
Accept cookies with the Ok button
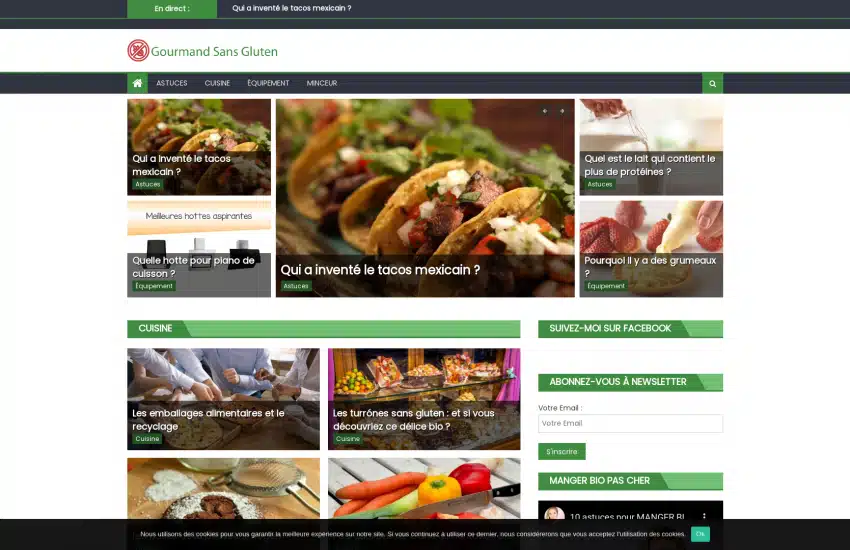pyautogui.click(x=700, y=534)
